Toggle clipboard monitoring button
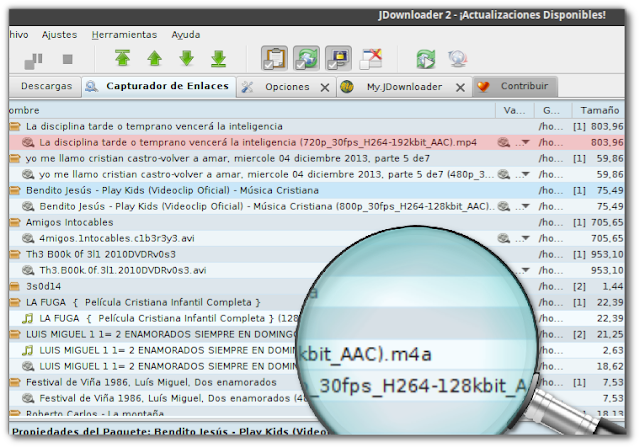 (x=274, y=58)
